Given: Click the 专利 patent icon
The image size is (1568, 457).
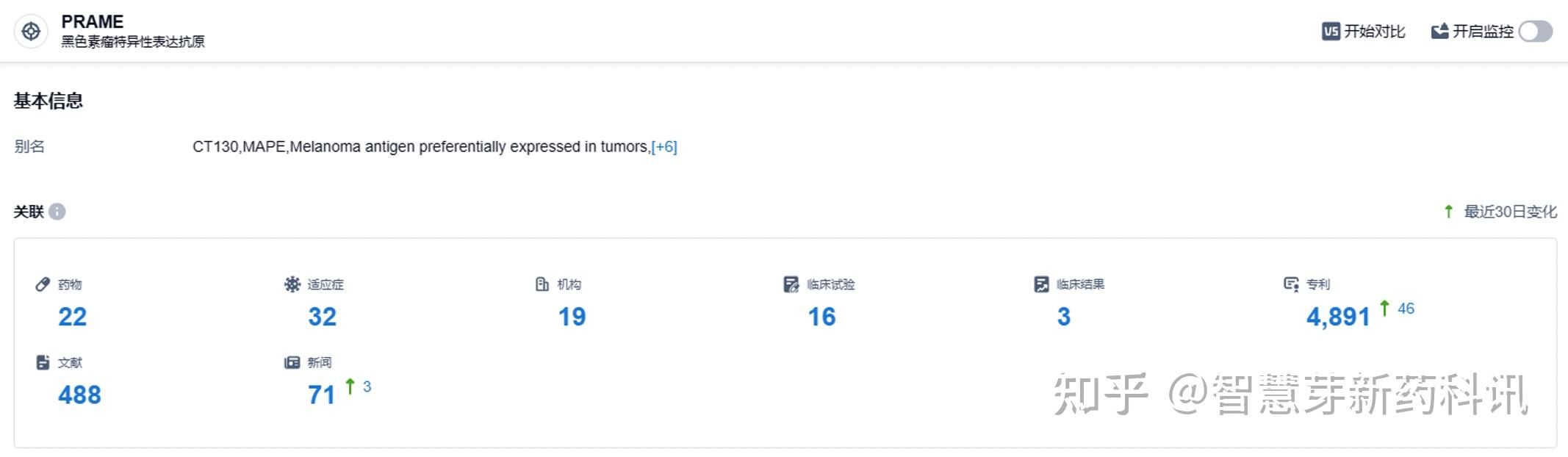Looking at the screenshot, I should pyautogui.click(x=1291, y=284).
